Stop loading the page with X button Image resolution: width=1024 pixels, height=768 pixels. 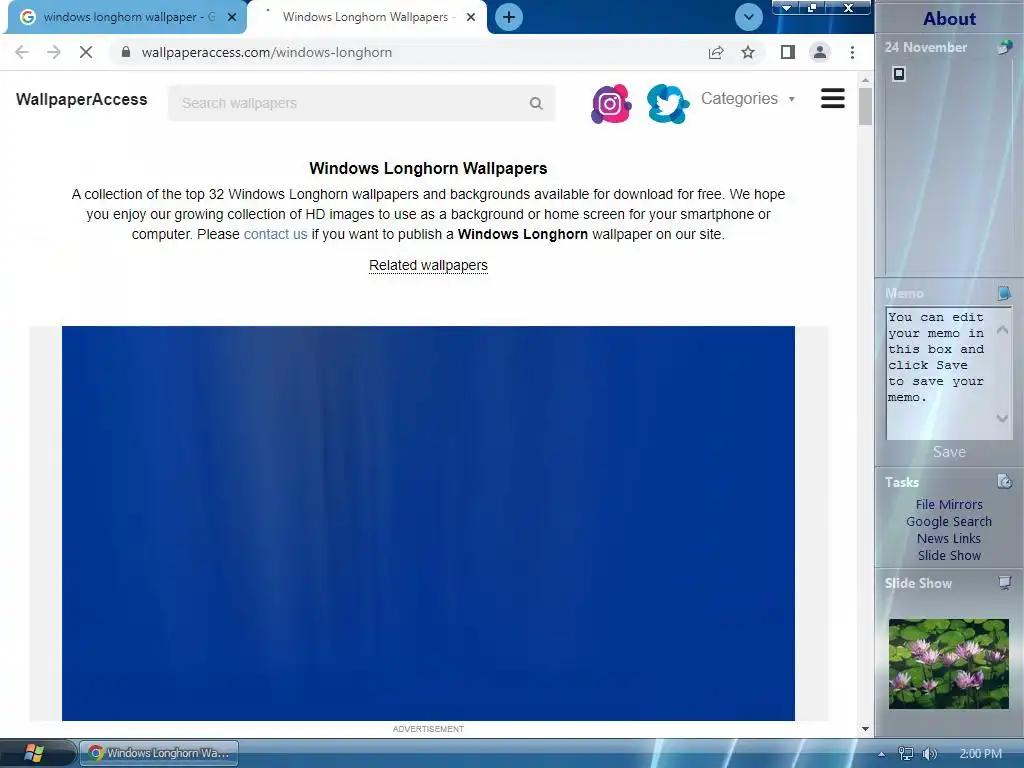point(86,52)
